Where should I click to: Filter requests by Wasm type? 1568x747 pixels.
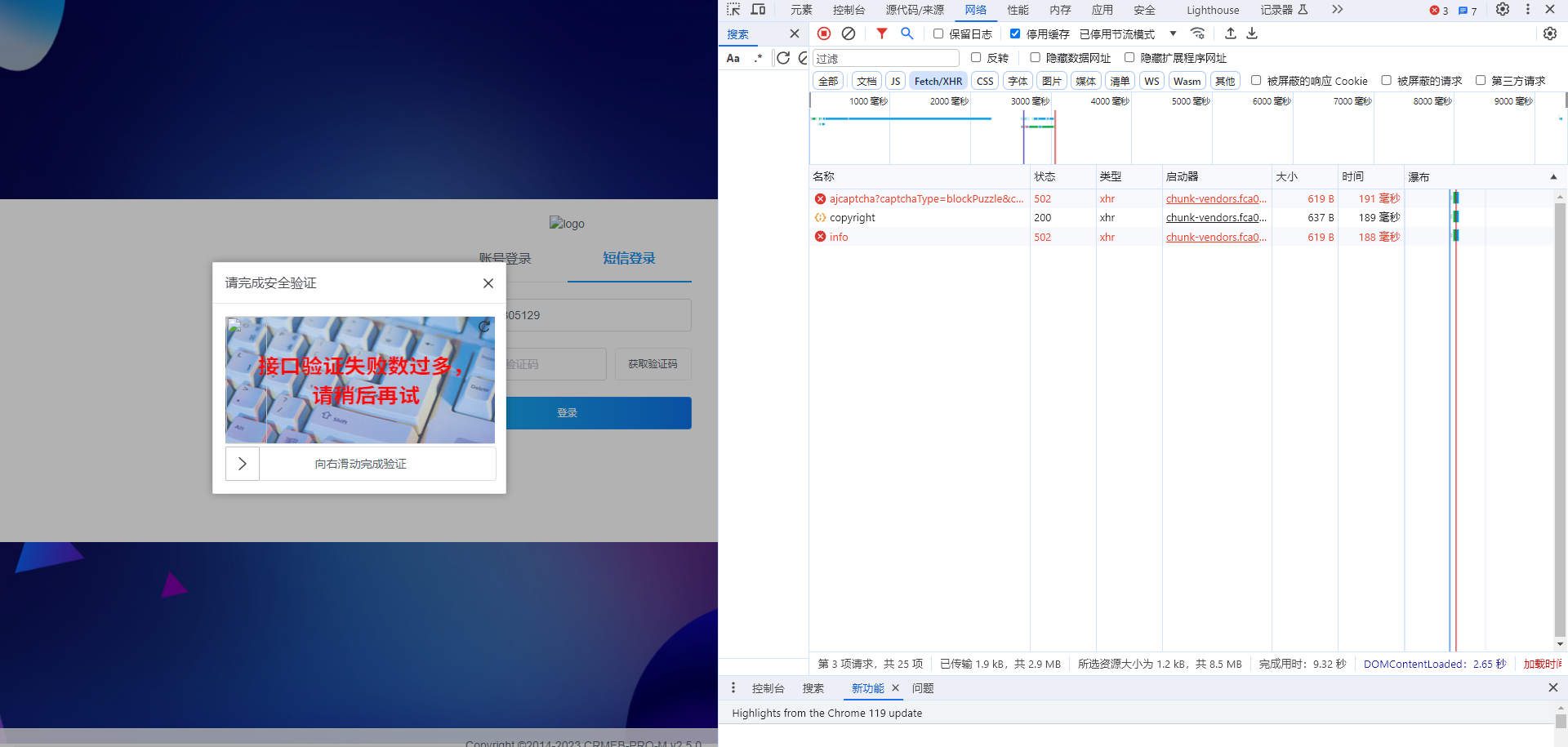tap(1187, 81)
